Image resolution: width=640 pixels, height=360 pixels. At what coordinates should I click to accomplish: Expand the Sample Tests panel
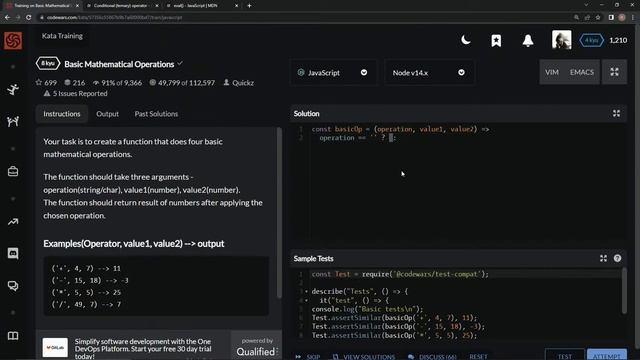click(603, 258)
